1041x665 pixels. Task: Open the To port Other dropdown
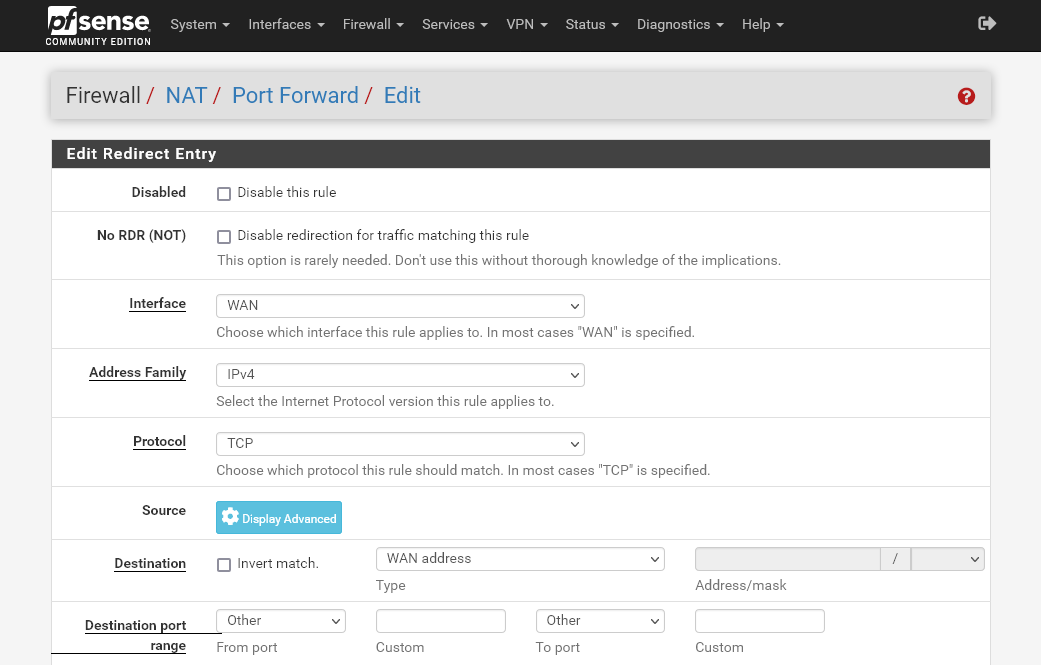600,621
